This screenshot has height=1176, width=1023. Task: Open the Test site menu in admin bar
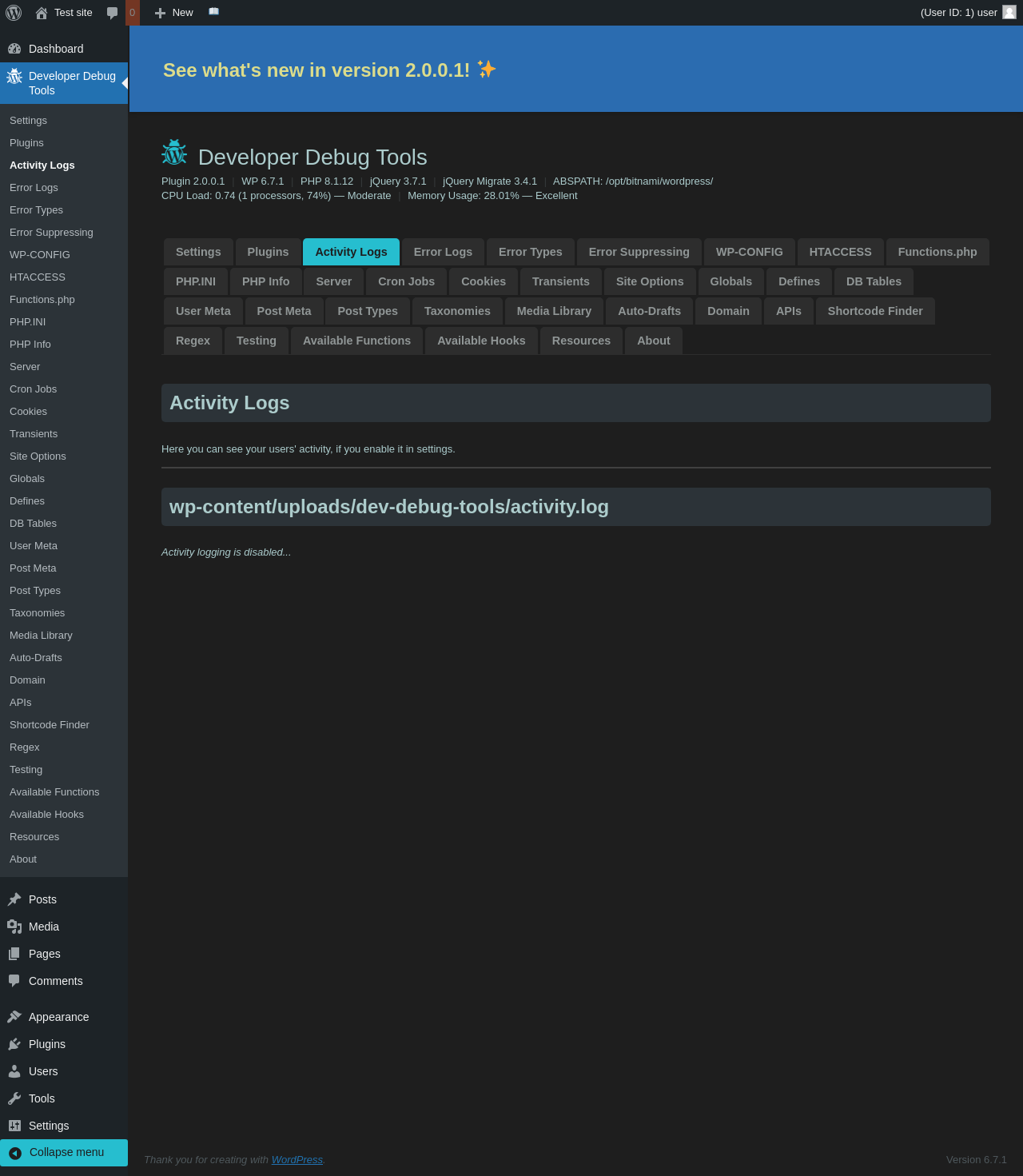pyautogui.click(x=64, y=13)
